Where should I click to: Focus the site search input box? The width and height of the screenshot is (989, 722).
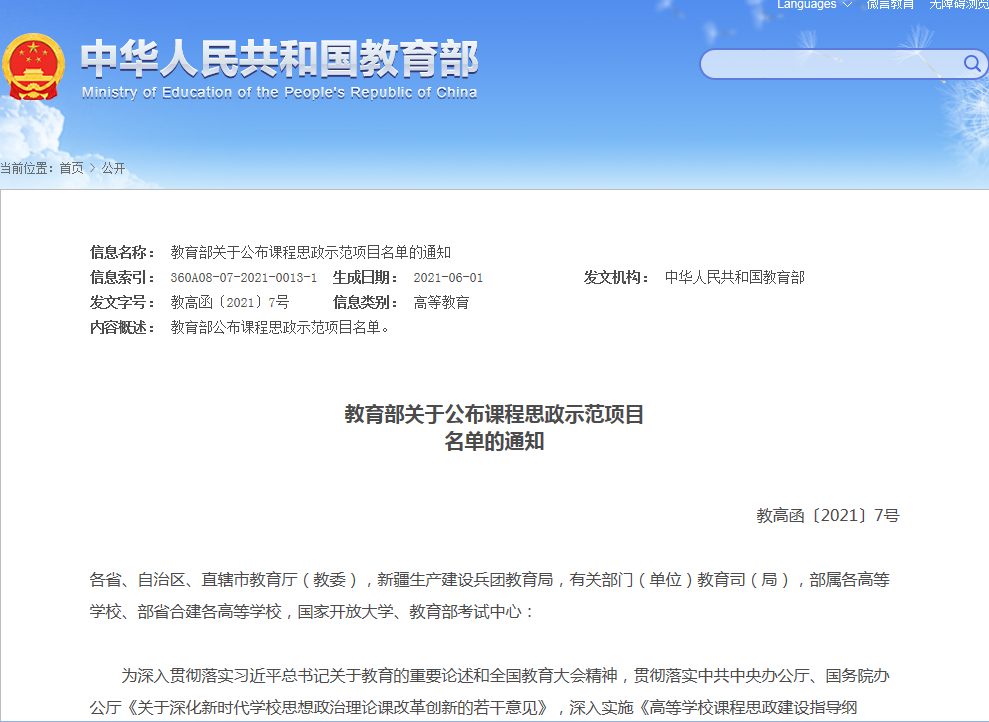[830, 65]
